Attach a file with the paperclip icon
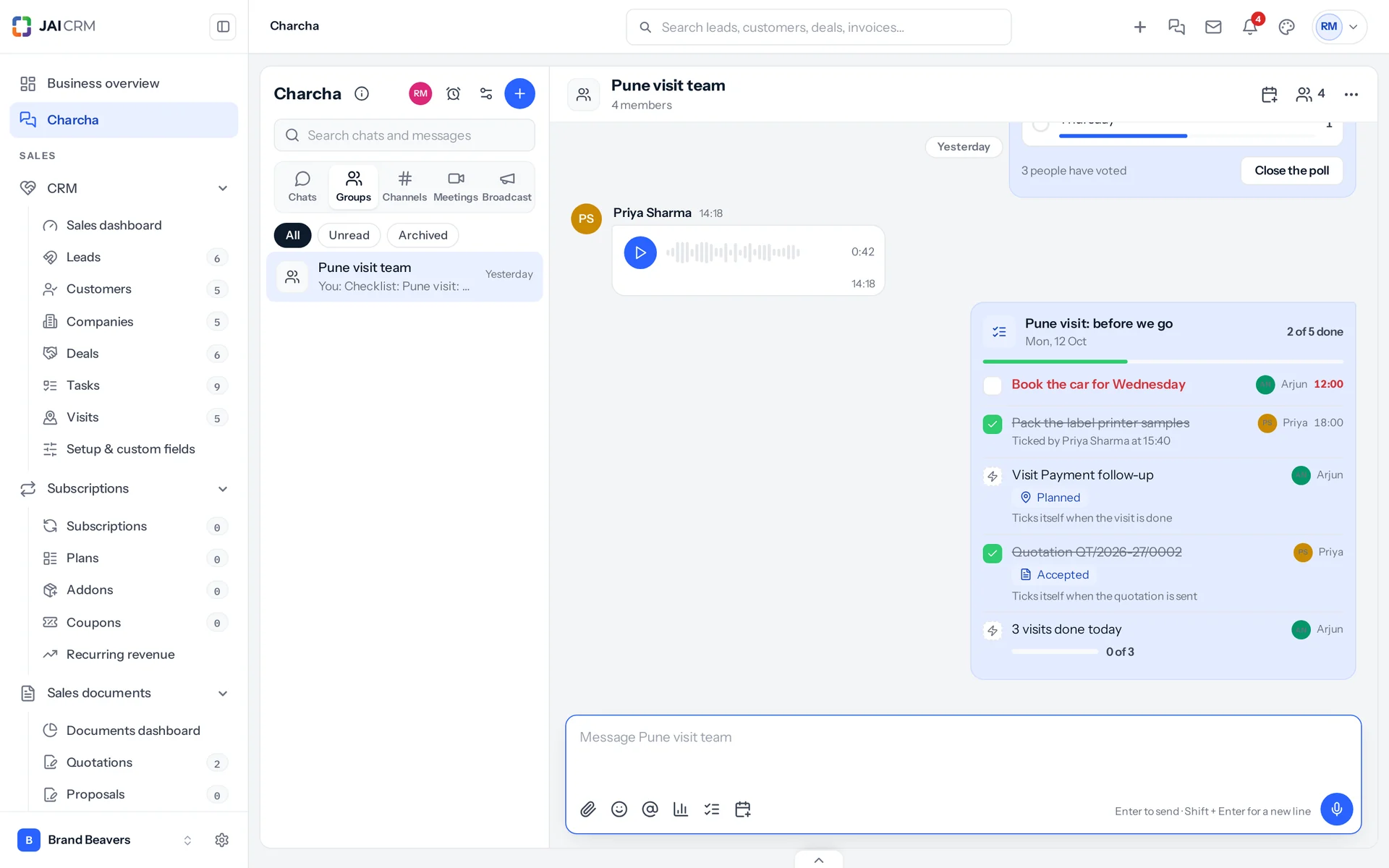The image size is (1389, 868). (x=588, y=809)
